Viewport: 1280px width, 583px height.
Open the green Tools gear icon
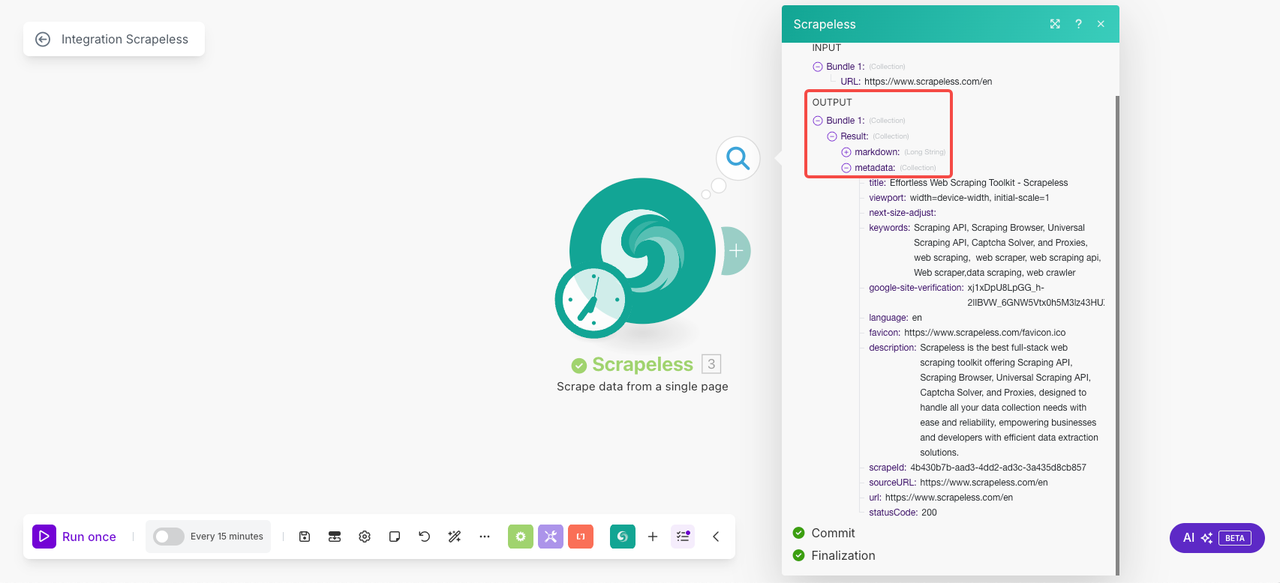521,537
